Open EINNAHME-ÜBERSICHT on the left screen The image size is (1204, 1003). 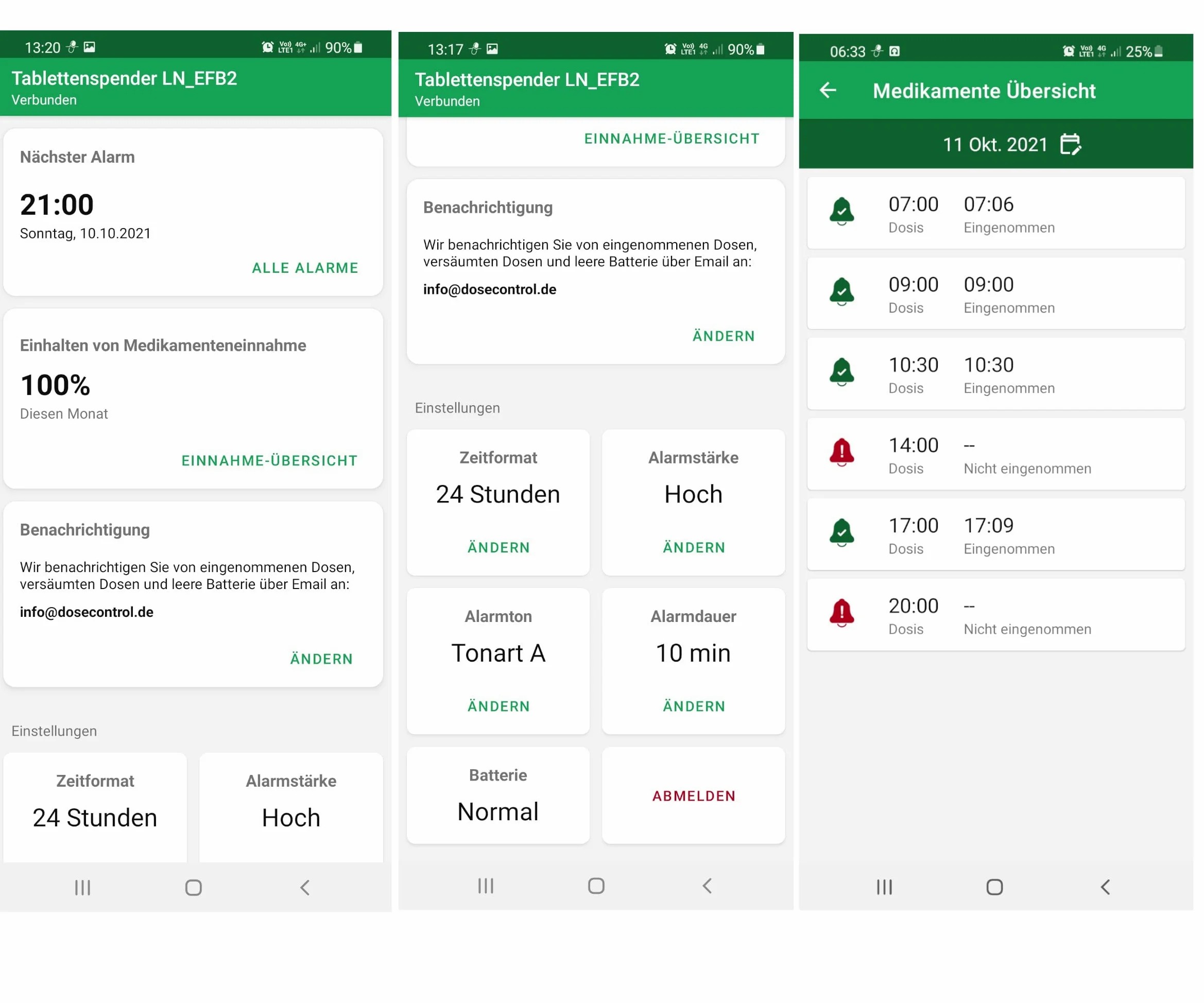coord(269,461)
